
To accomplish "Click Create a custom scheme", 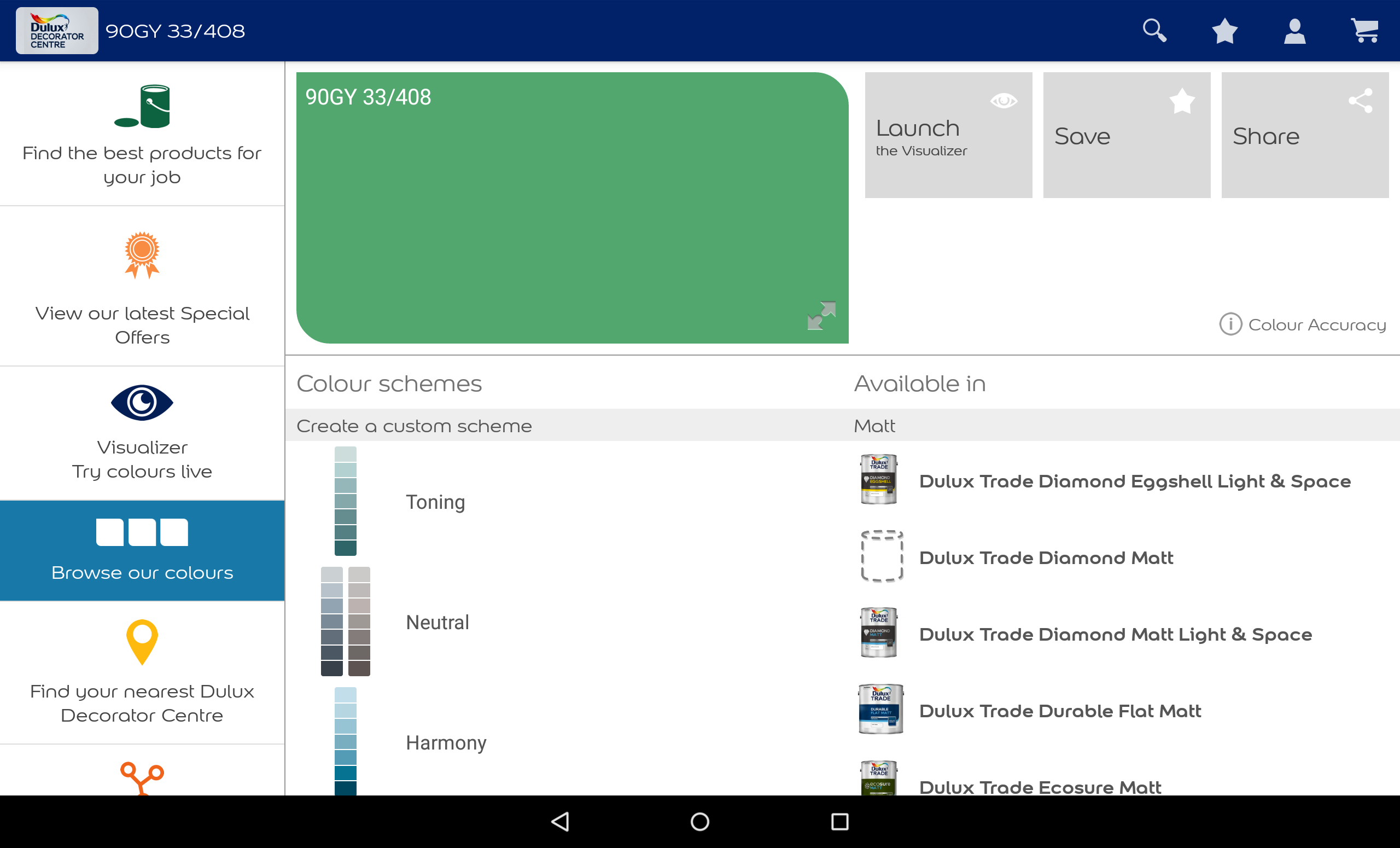I will click(414, 426).
